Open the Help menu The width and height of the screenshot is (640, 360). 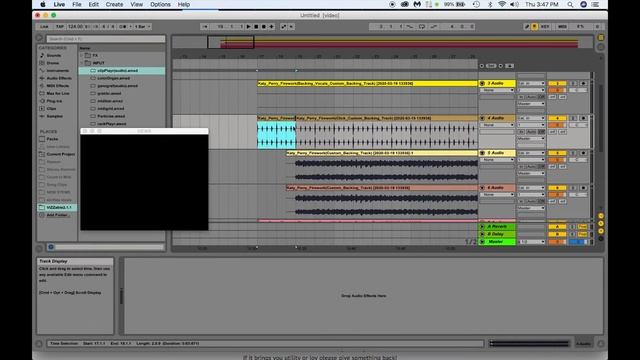click(184, 4)
